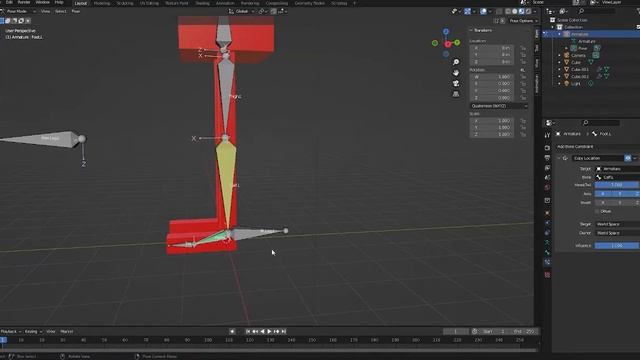The width and height of the screenshot is (640, 360).
Task: Toggle viewport overlays button
Action: [484, 11]
